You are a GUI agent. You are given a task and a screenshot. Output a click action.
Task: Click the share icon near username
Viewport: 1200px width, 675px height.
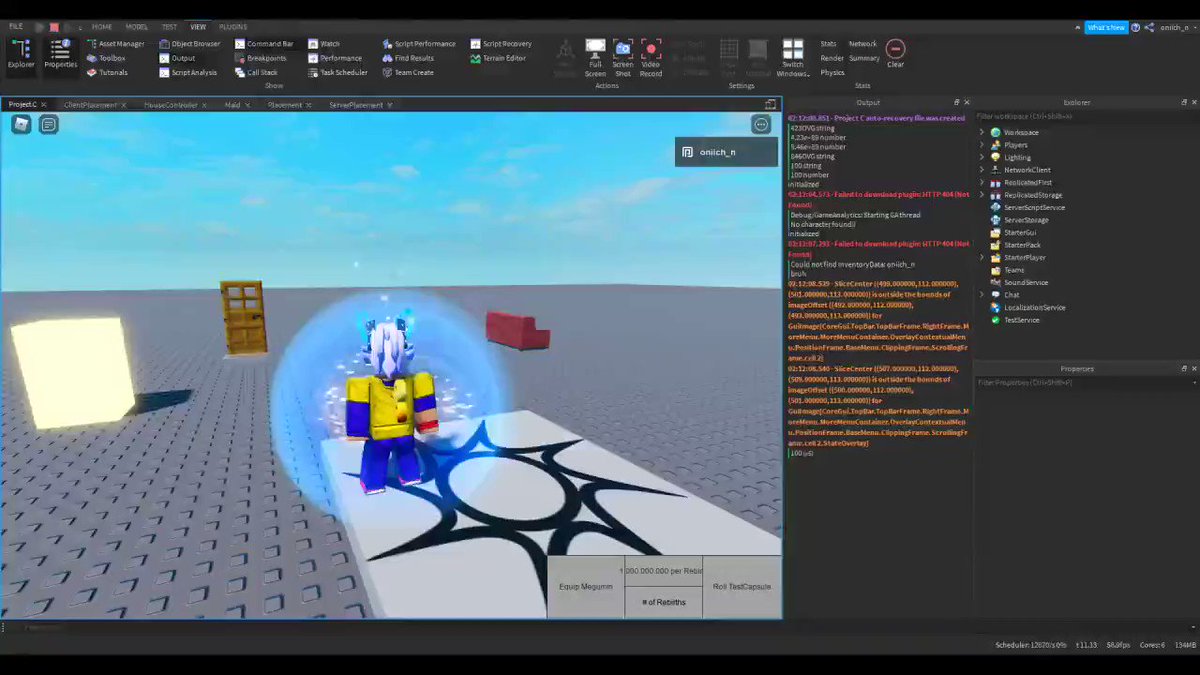pyautogui.click(x=1150, y=28)
